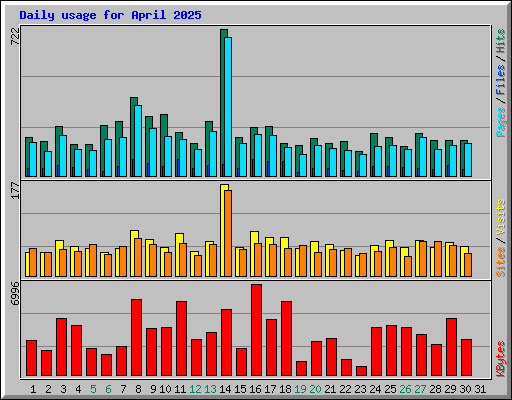Click the green weekend day 19 label
The image size is (512, 400).
[x=300, y=389]
